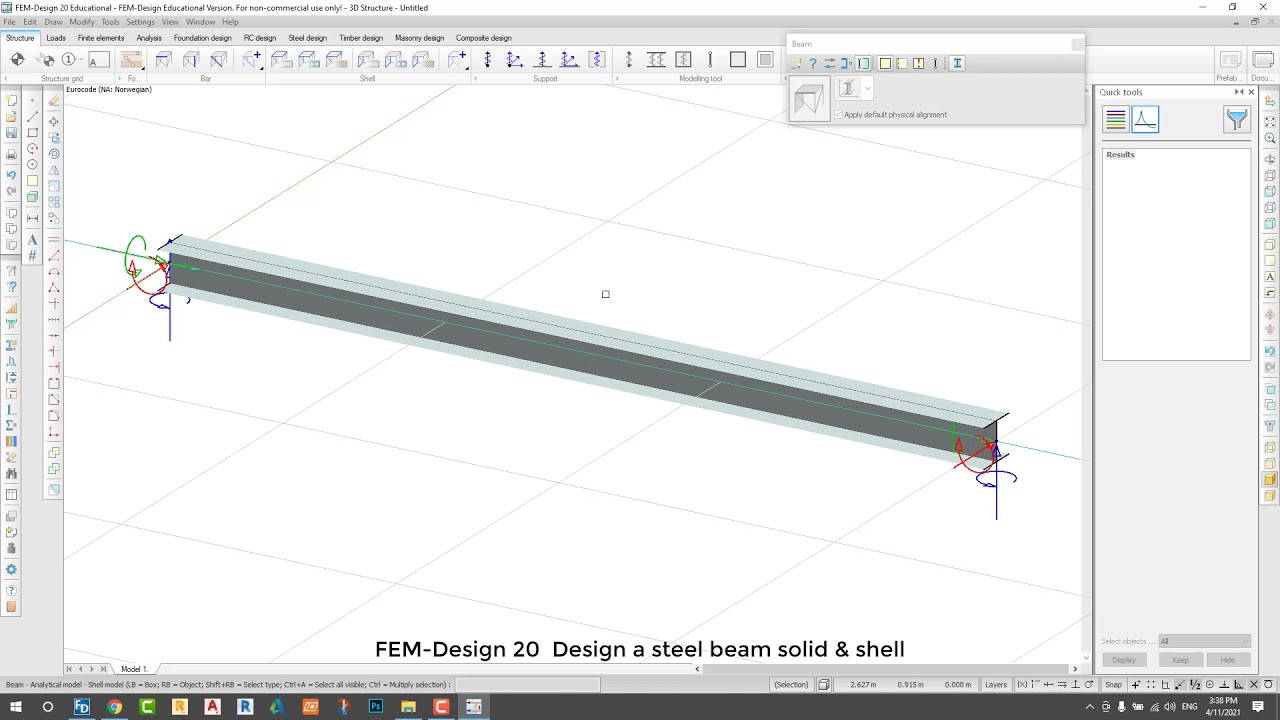Pin the Quick tools panel
The image size is (1280, 720).
(1239, 92)
